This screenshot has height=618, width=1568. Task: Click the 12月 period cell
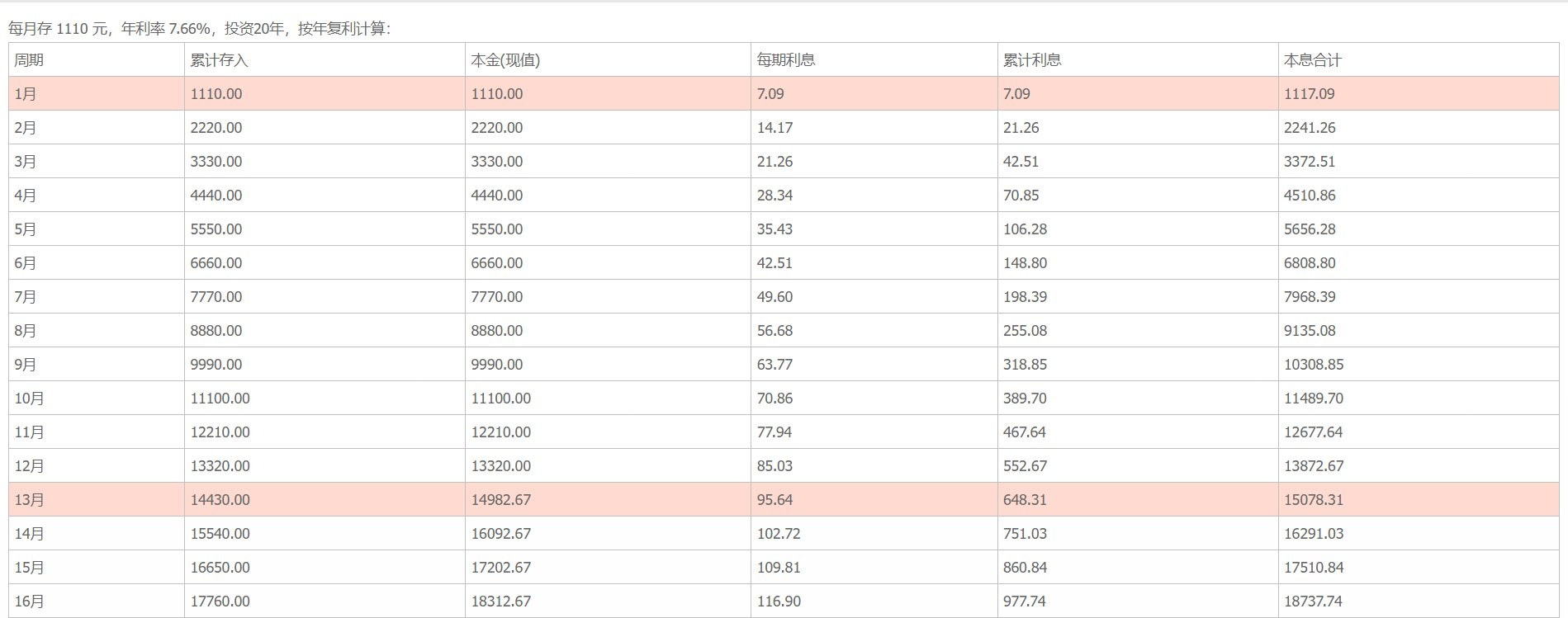(96, 466)
